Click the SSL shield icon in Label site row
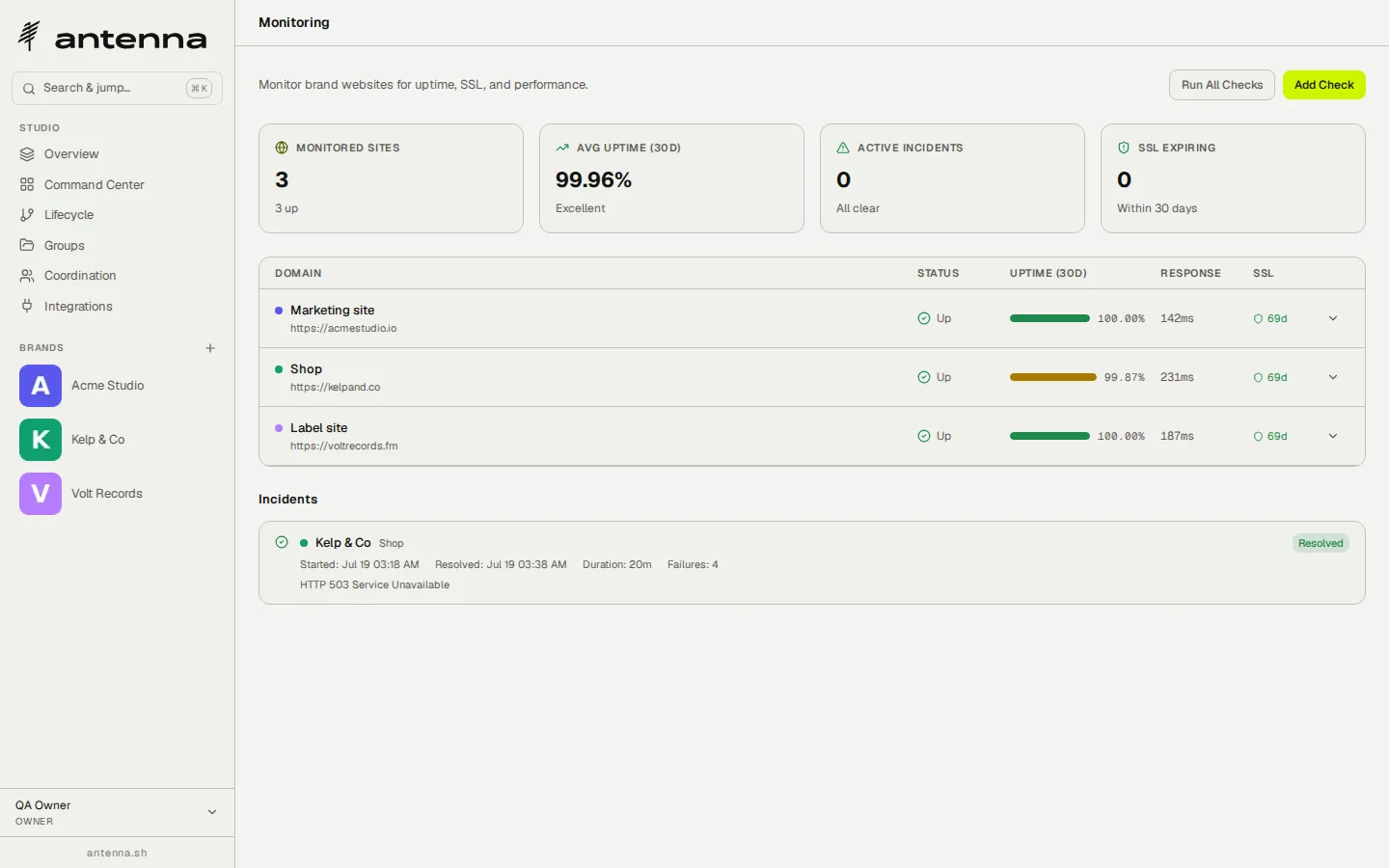The width and height of the screenshot is (1389, 868). (x=1258, y=437)
